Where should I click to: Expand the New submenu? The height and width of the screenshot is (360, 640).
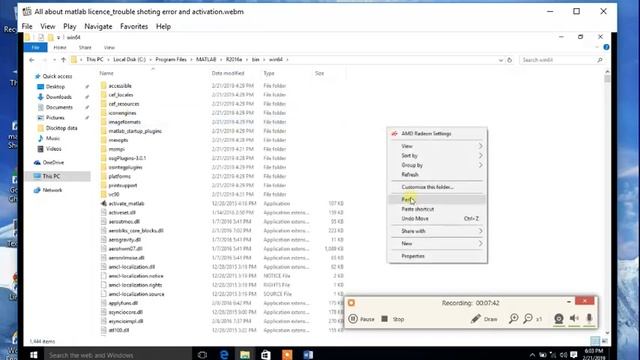point(437,243)
